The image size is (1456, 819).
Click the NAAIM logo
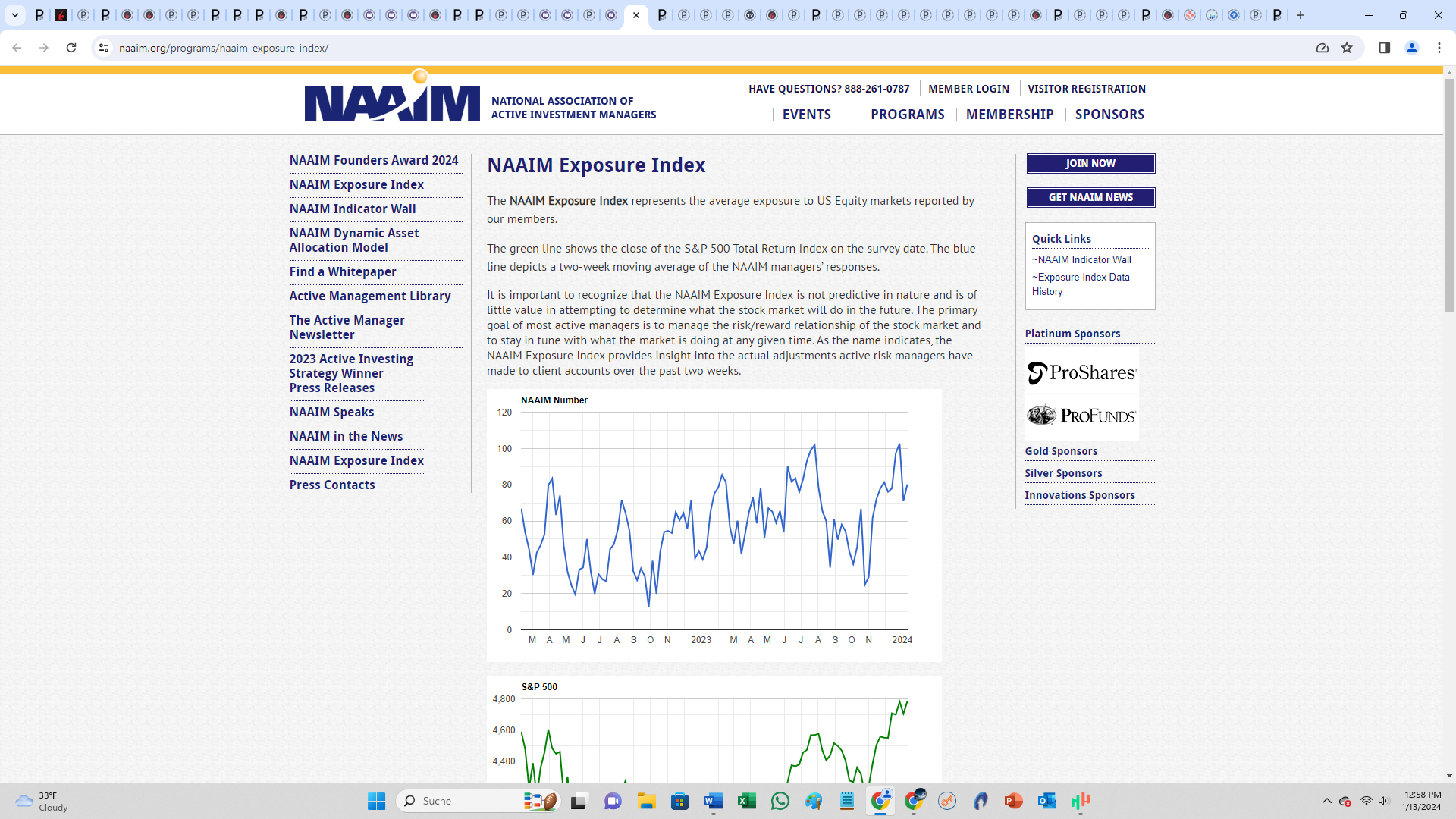392,102
